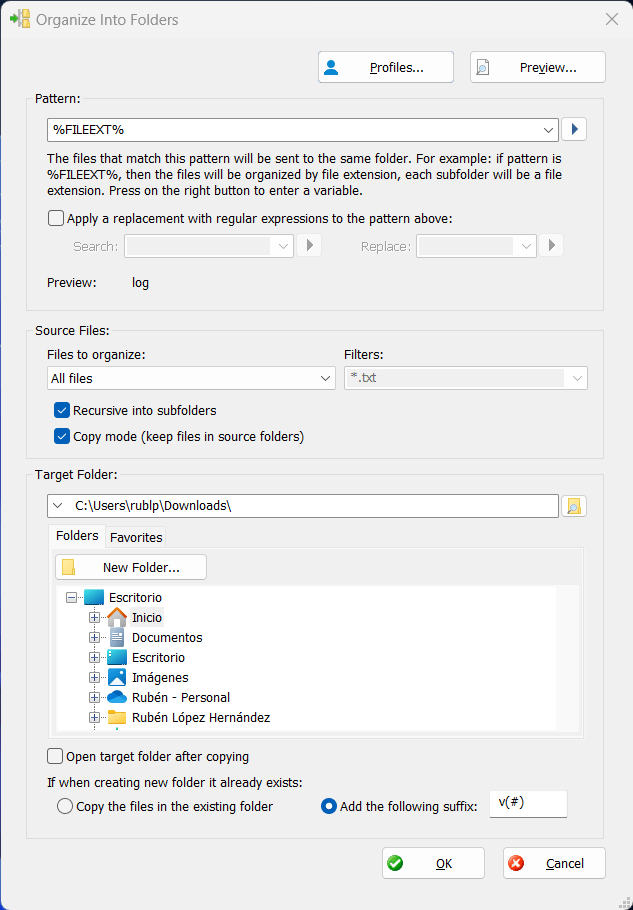The height and width of the screenshot is (910, 633).
Task: Click the suffix input showing v(#)
Action: coord(528,803)
